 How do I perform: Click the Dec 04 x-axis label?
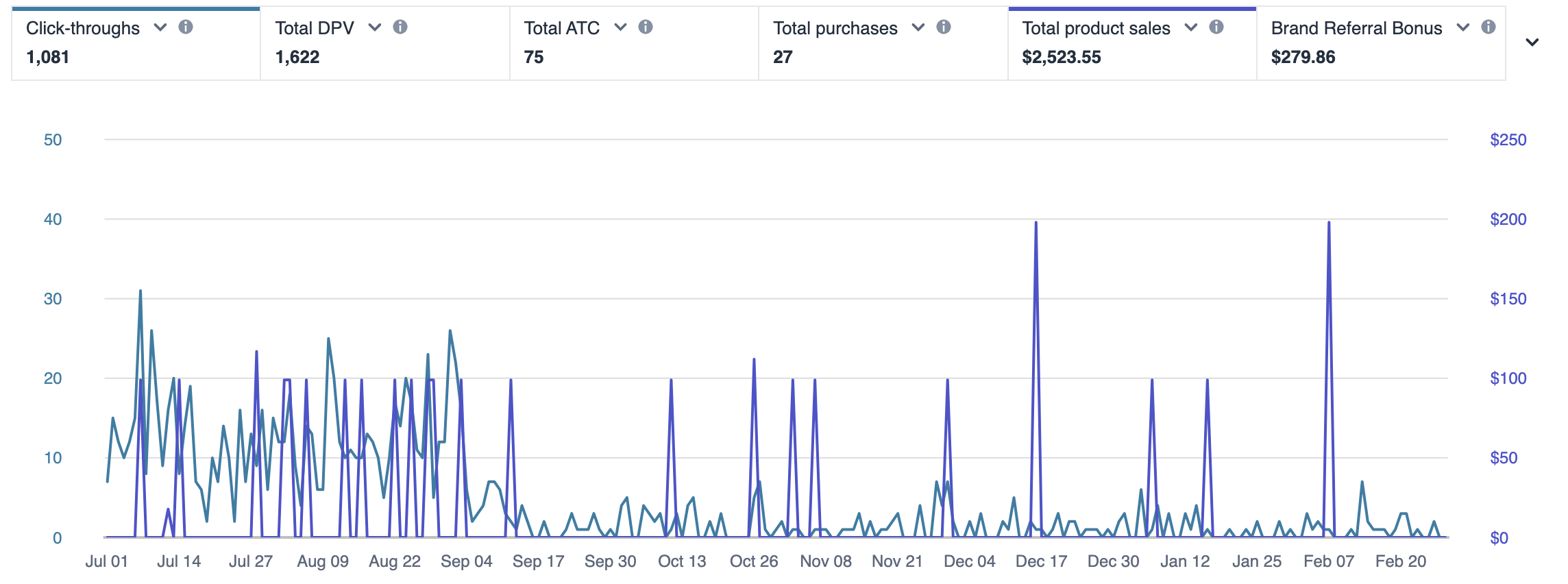pos(969,561)
